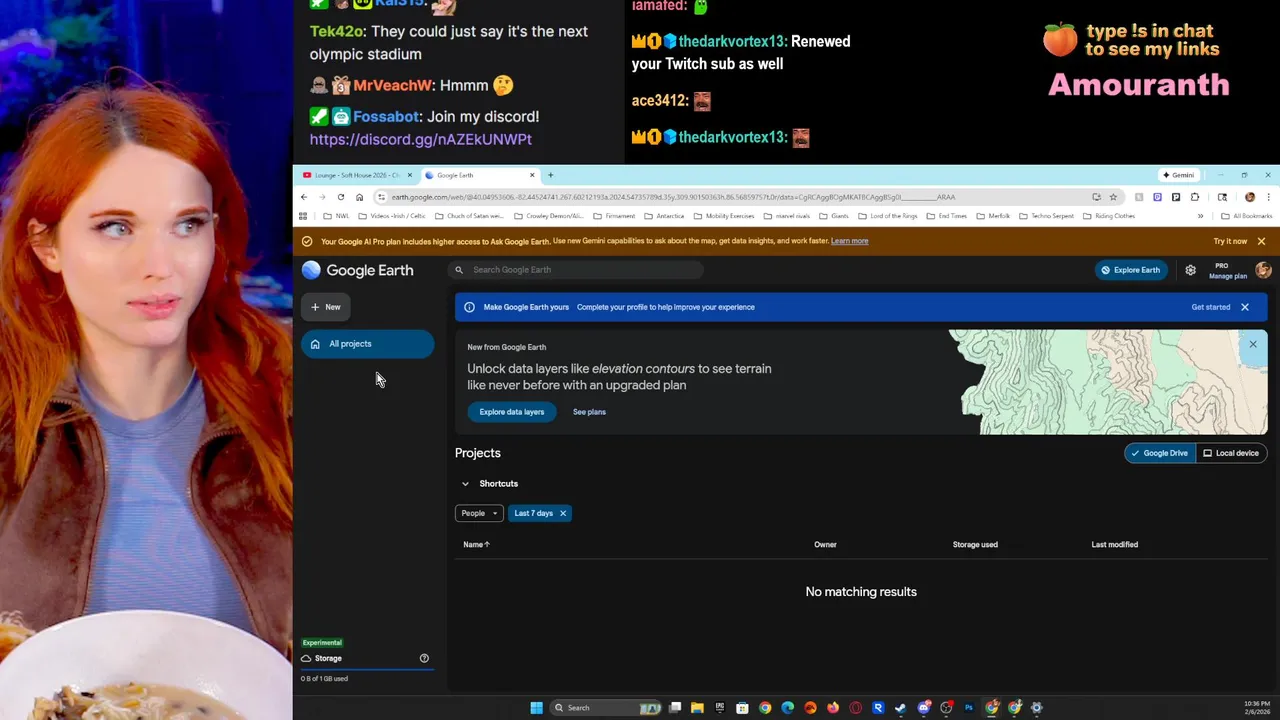1280x720 pixels.
Task: Go back in the browser
Action: pyautogui.click(x=304, y=197)
